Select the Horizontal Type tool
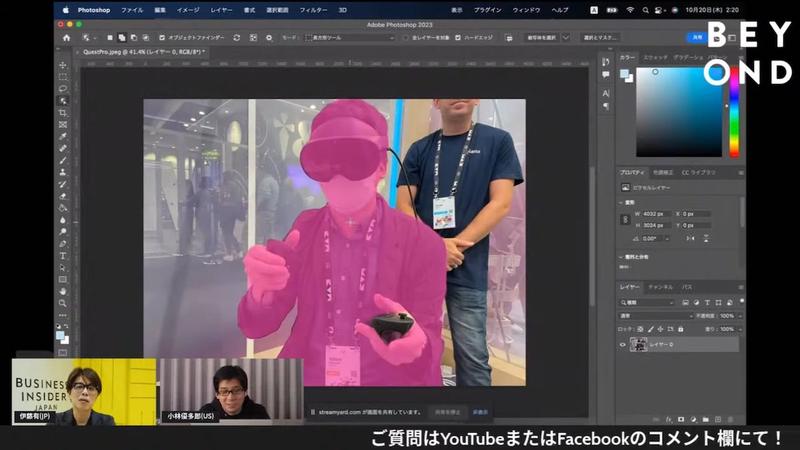The width and height of the screenshot is (800, 450). pyautogui.click(x=63, y=256)
